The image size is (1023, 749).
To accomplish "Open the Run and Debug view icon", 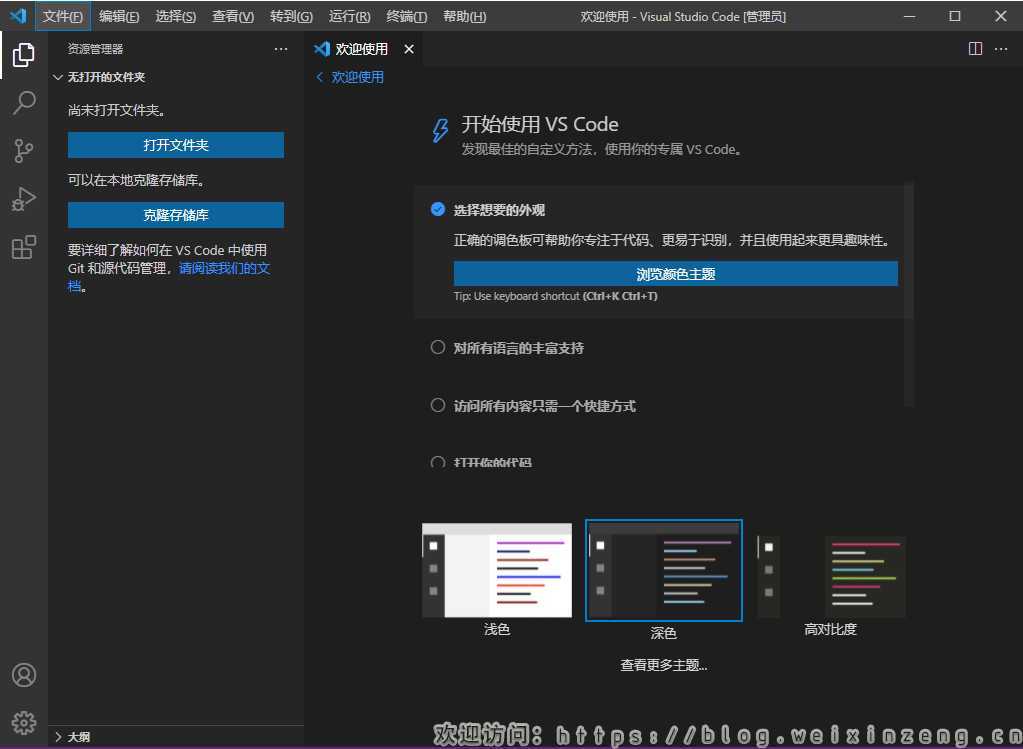I will point(23,199).
